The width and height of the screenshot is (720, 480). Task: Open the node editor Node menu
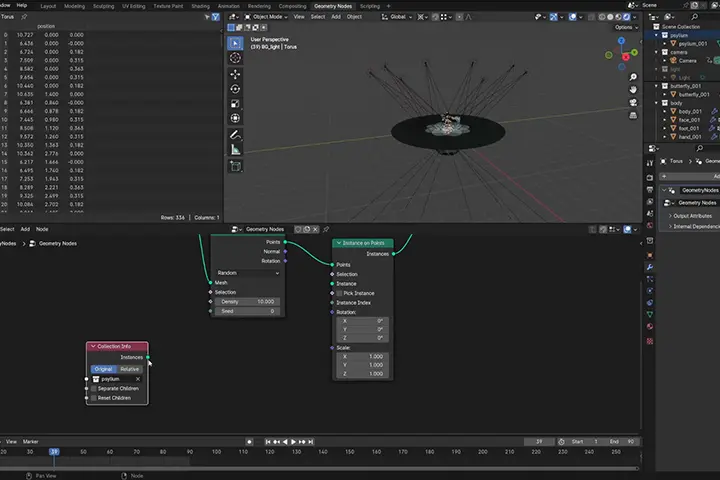(42, 229)
